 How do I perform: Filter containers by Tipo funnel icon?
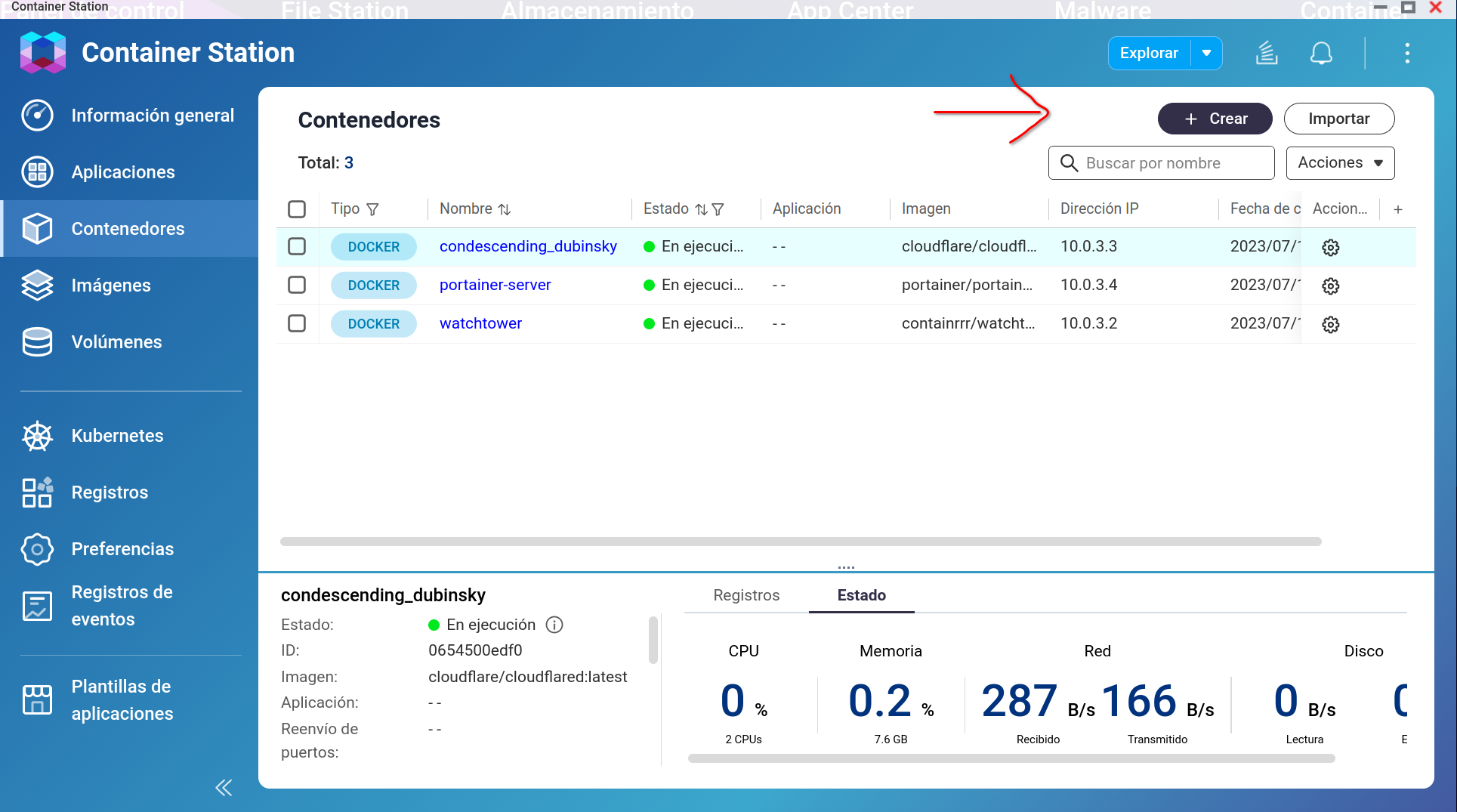click(372, 209)
